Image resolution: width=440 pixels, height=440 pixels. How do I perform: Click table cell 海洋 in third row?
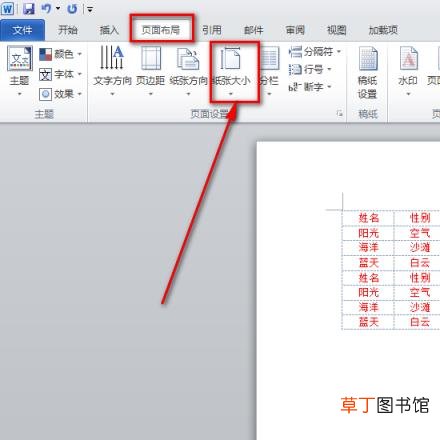[368, 248]
